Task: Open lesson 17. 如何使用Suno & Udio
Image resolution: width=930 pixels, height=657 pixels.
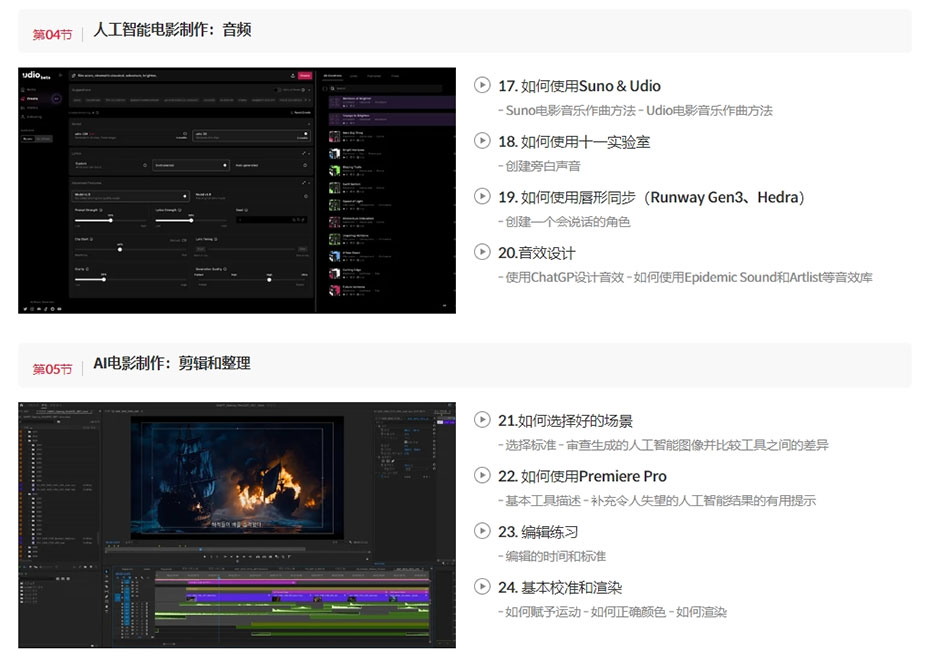Action: pyautogui.click(x=579, y=86)
